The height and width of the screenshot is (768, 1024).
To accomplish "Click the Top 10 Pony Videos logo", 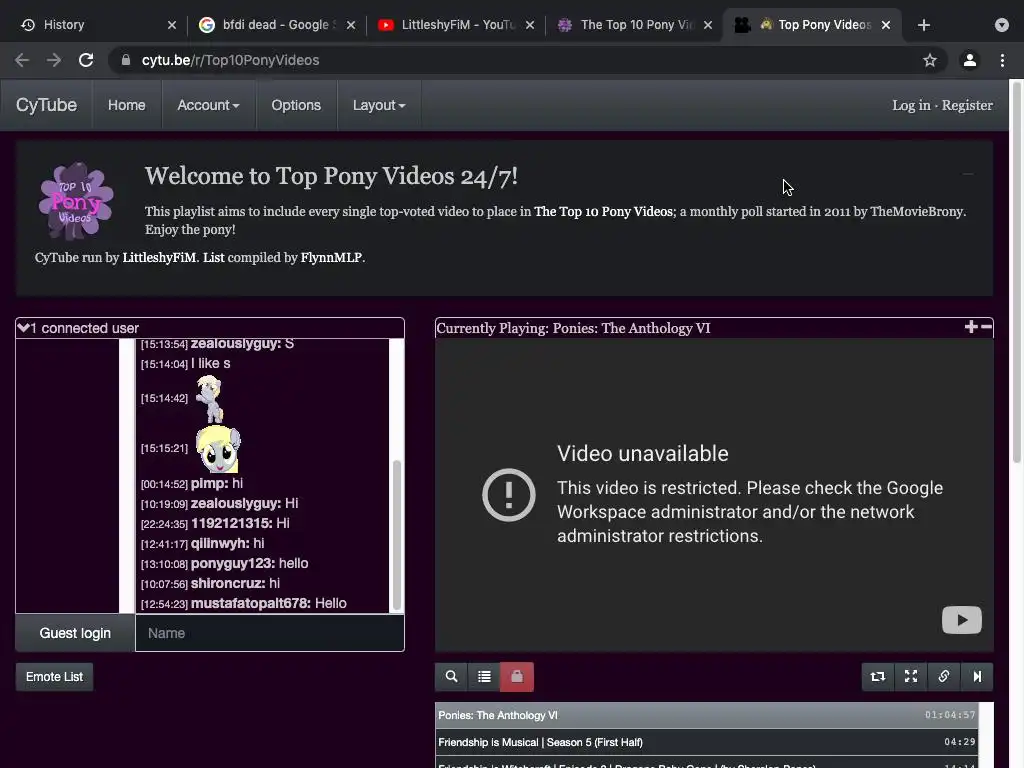I will 76,201.
